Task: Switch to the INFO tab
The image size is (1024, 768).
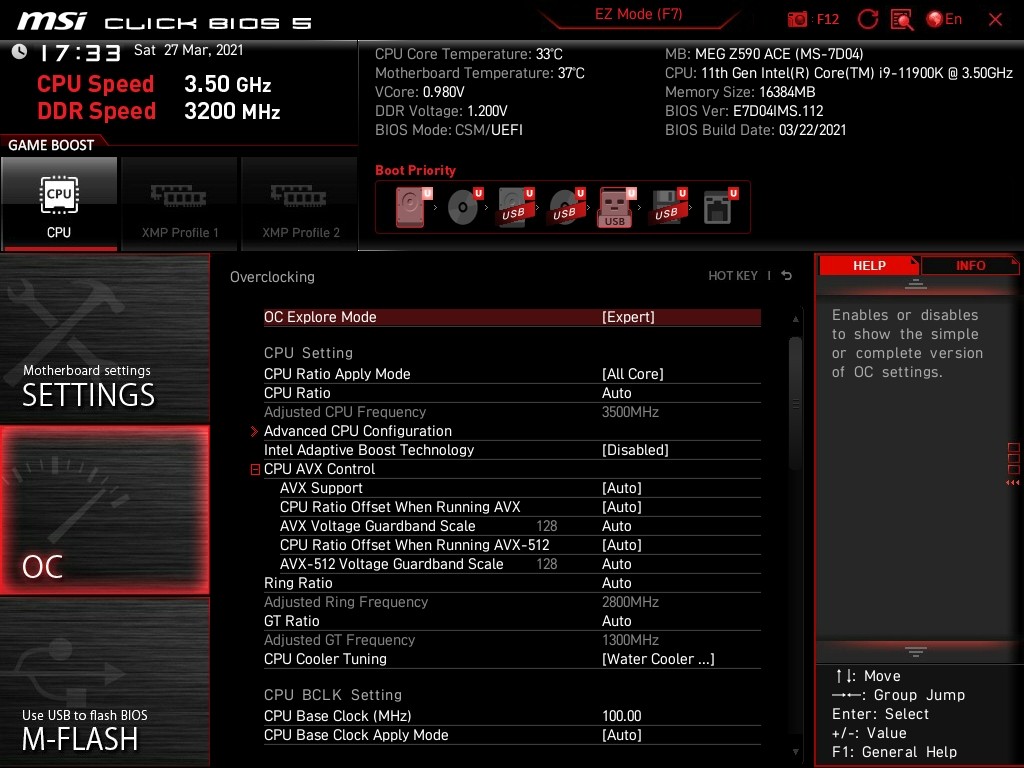Action: 969,266
